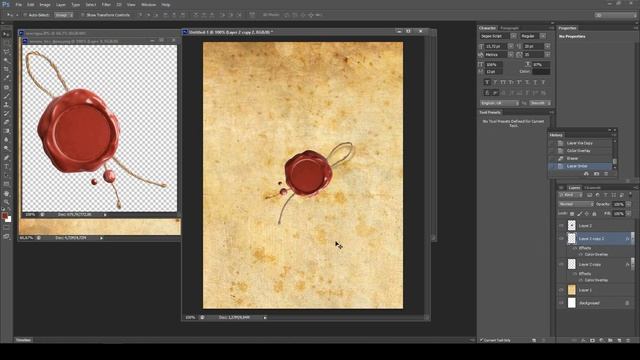Screen dimensions: 640x360
Task: Open the Filter menu
Action: pos(106,4)
